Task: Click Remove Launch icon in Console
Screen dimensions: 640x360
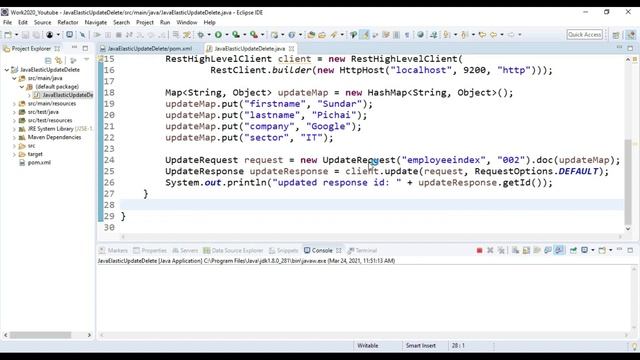Action: (x=490, y=250)
